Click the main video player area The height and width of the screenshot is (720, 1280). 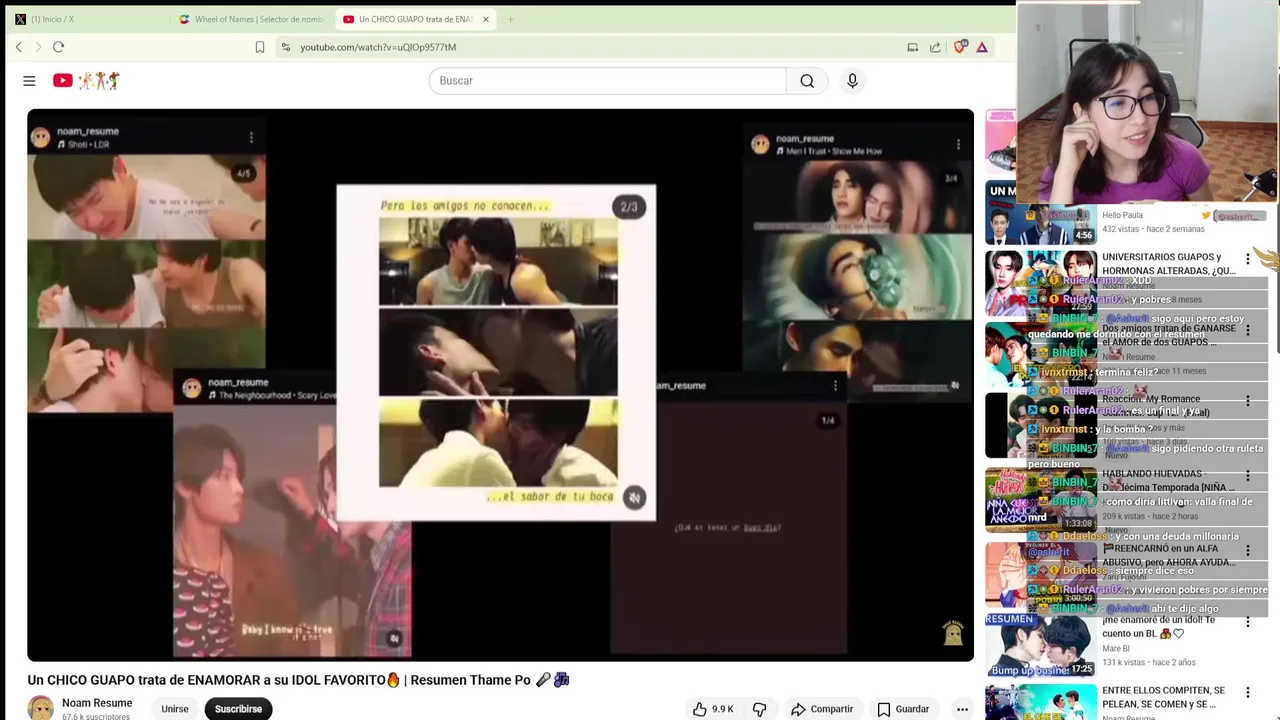click(500, 385)
